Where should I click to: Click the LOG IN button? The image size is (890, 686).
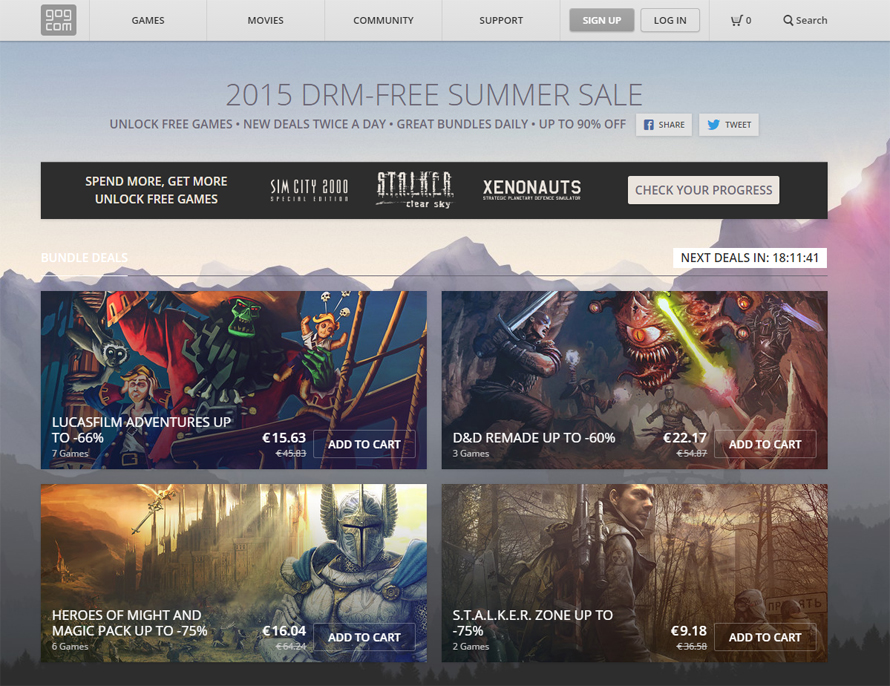[670, 20]
